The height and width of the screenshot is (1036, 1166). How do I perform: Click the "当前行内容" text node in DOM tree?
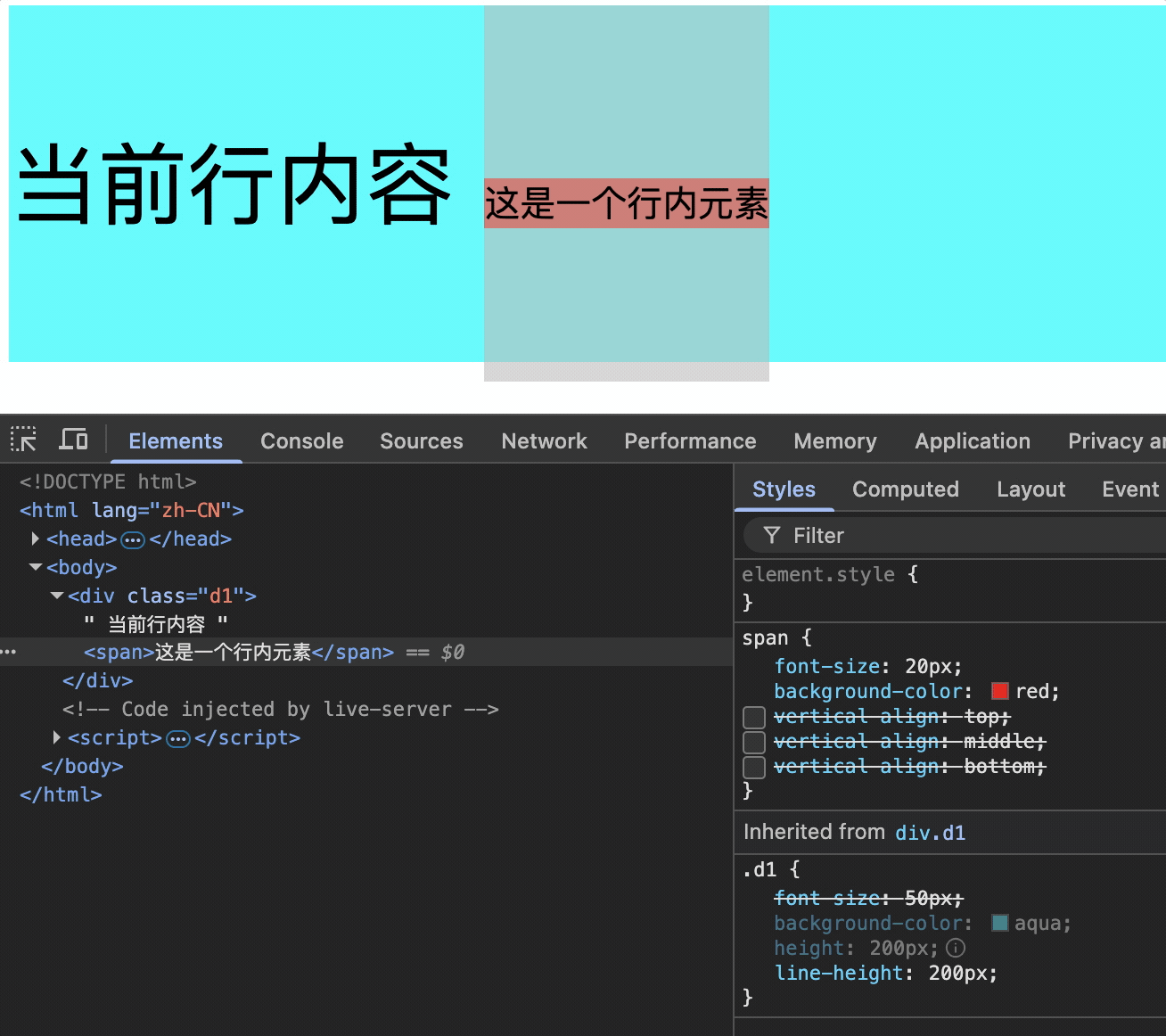click(156, 623)
